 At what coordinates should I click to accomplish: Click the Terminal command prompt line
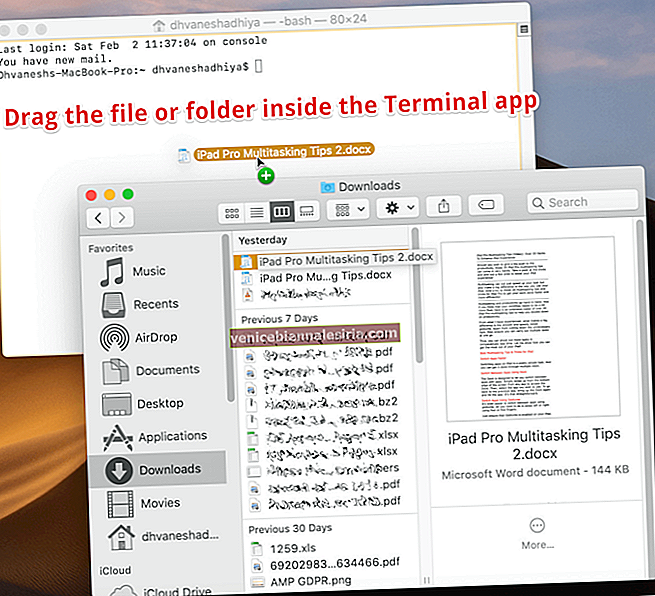click(129, 69)
